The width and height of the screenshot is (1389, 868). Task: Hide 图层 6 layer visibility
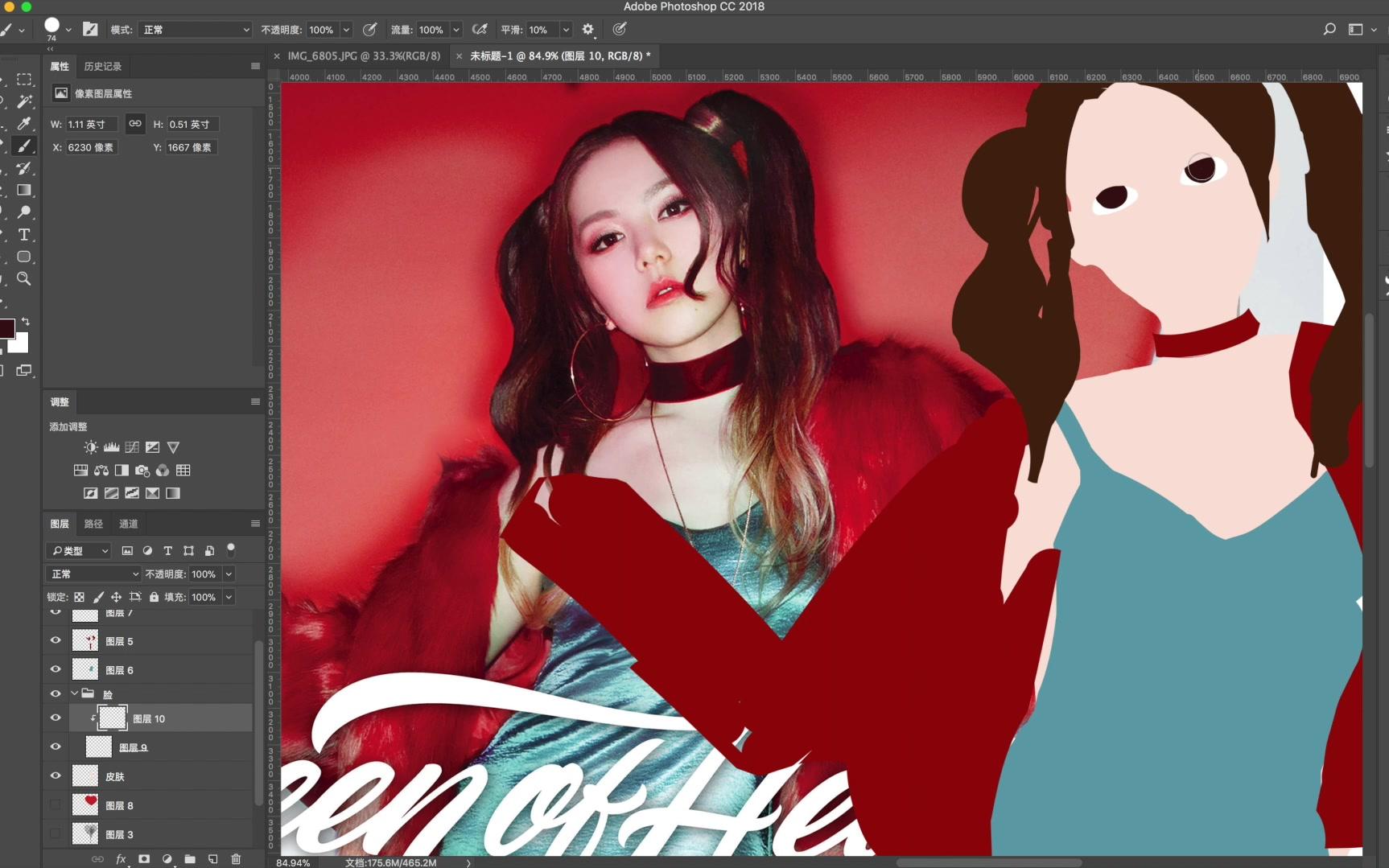pyautogui.click(x=56, y=669)
